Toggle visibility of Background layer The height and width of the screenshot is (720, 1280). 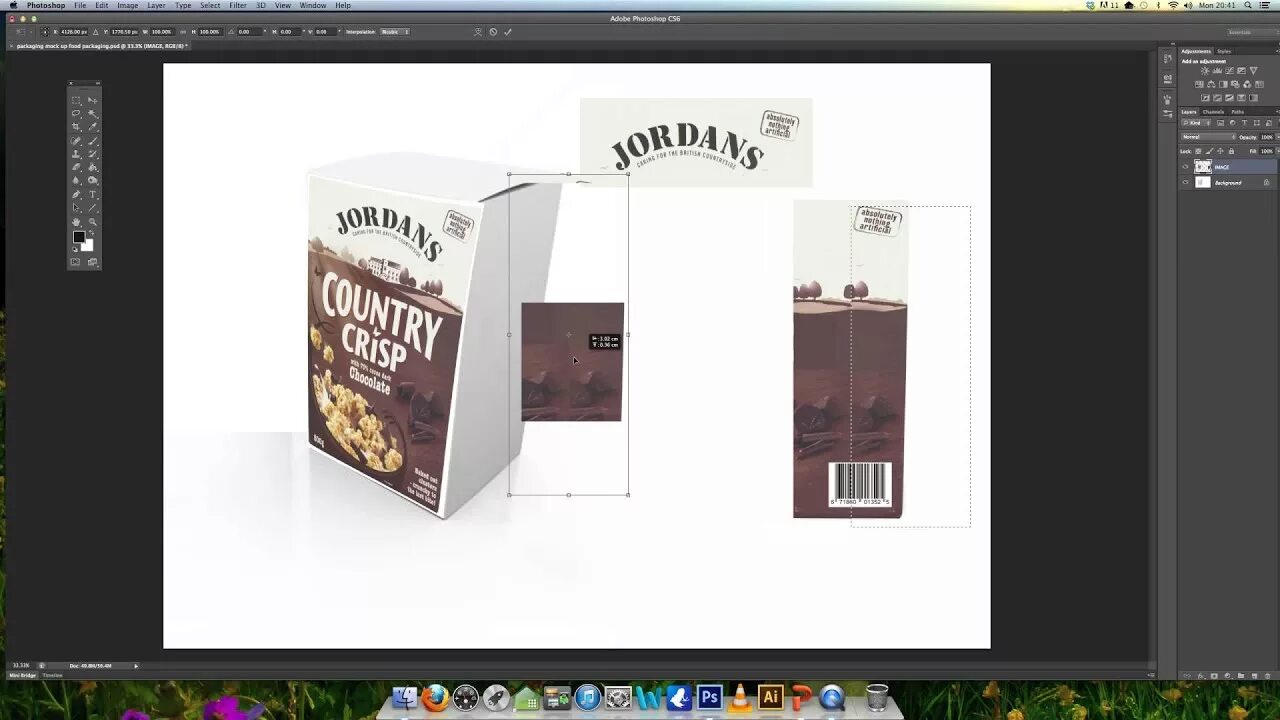coord(1185,182)
